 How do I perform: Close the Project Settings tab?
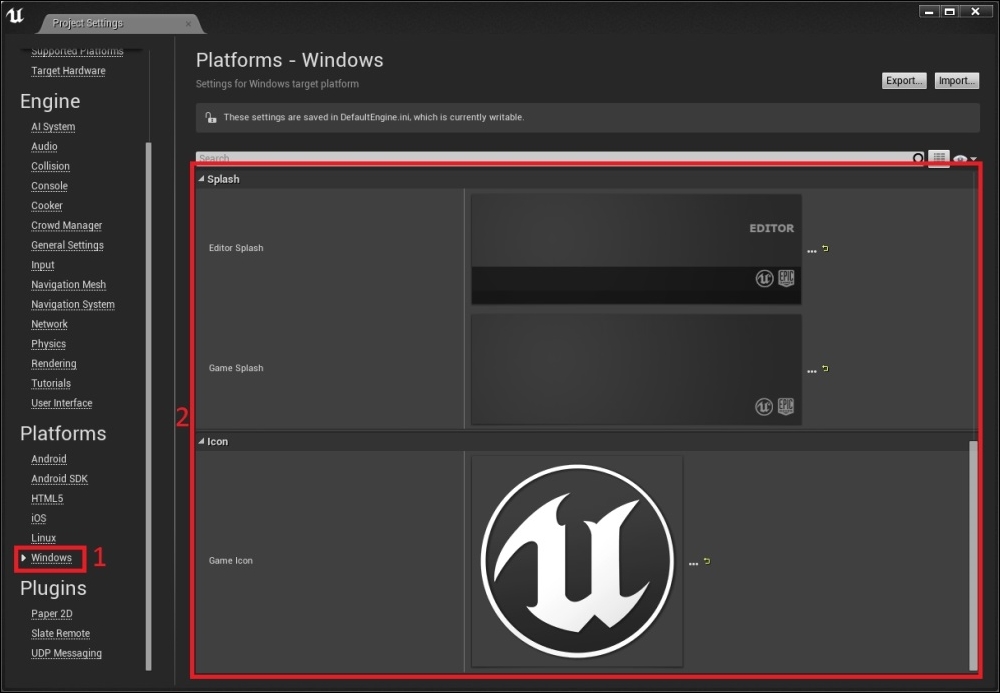(x=188, y=24)
